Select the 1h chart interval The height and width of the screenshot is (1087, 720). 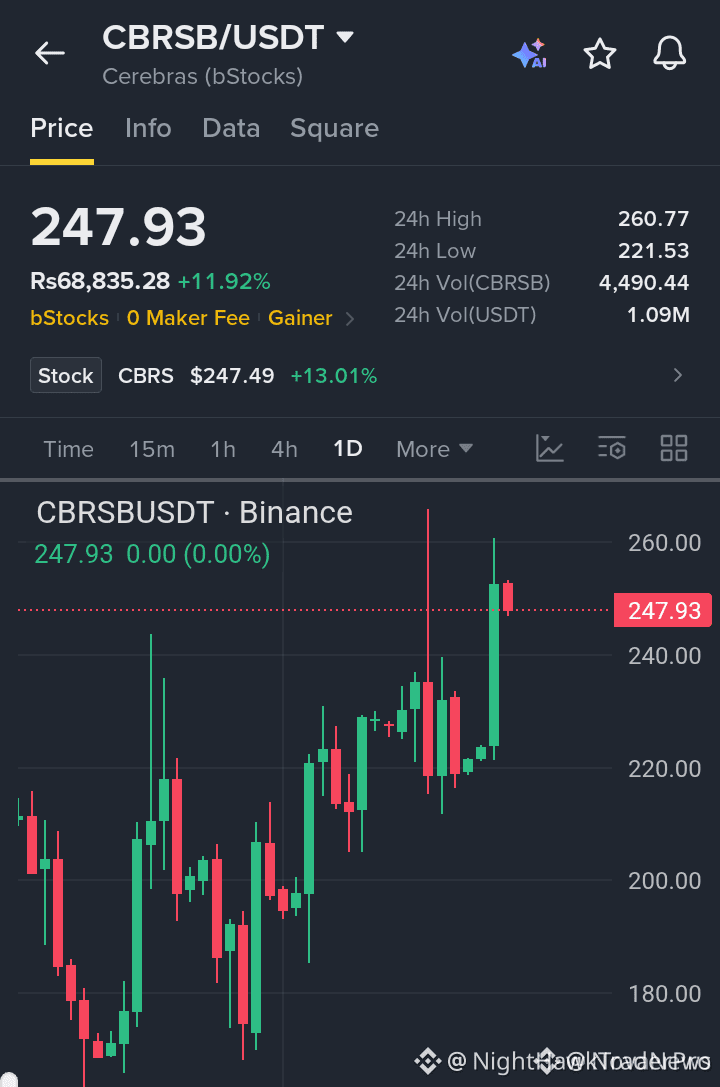(223, 449)
